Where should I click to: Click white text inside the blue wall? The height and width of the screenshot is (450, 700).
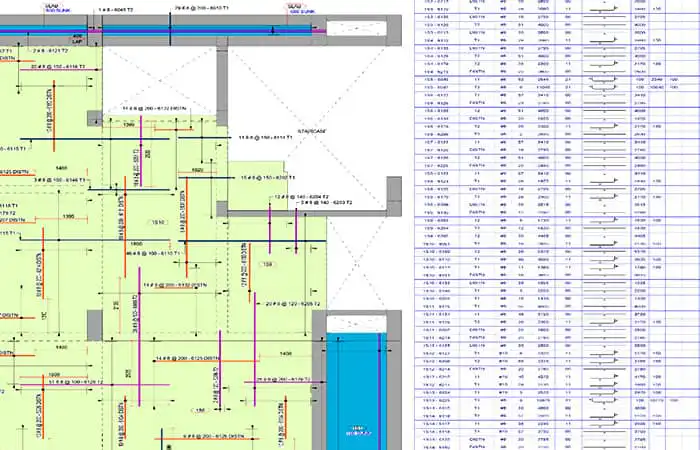pyautogui.click(x=358, y=431)
